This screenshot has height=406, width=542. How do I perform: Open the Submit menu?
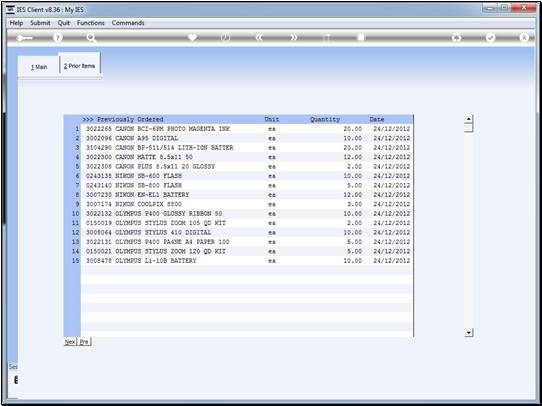click(x=40, y=23)
